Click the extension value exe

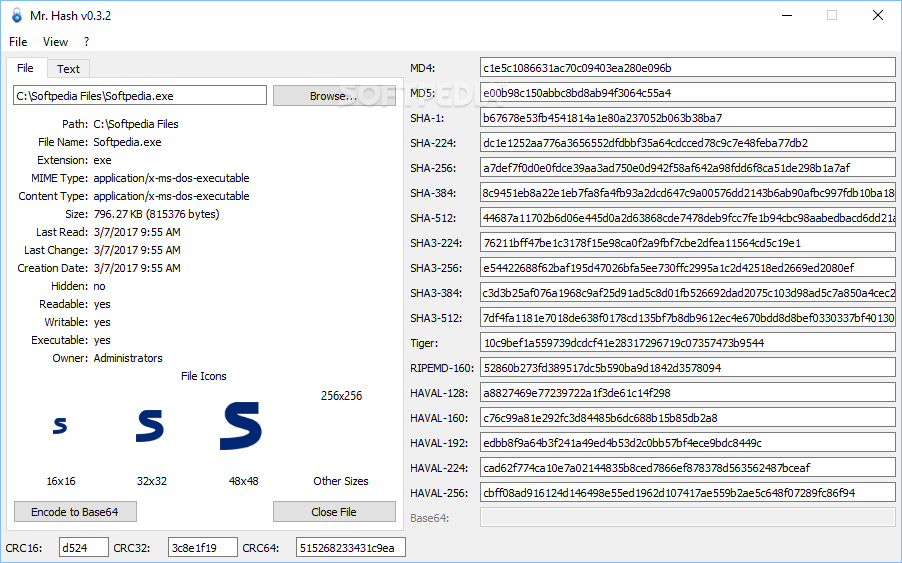pyautogui.click(x=102, y=160)
